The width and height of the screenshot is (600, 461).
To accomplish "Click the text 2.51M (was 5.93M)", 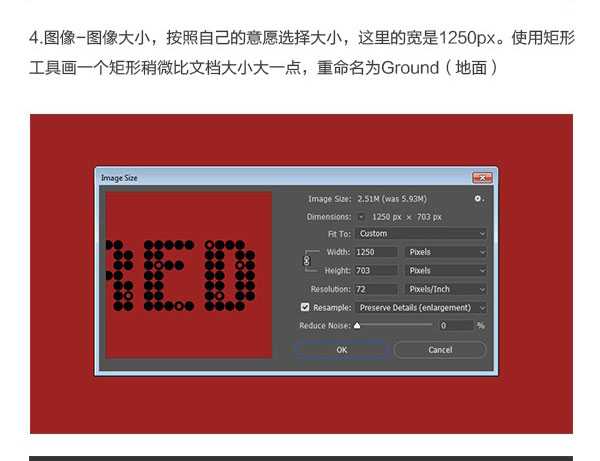I will (x=392, y=199).
